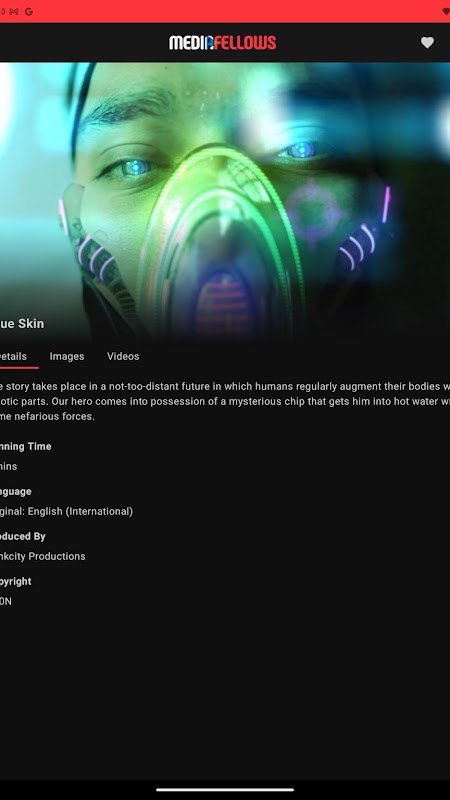Click the MediaFellows logo in header
The width and height of the screenshot is (450, 800).
(222, 43)
